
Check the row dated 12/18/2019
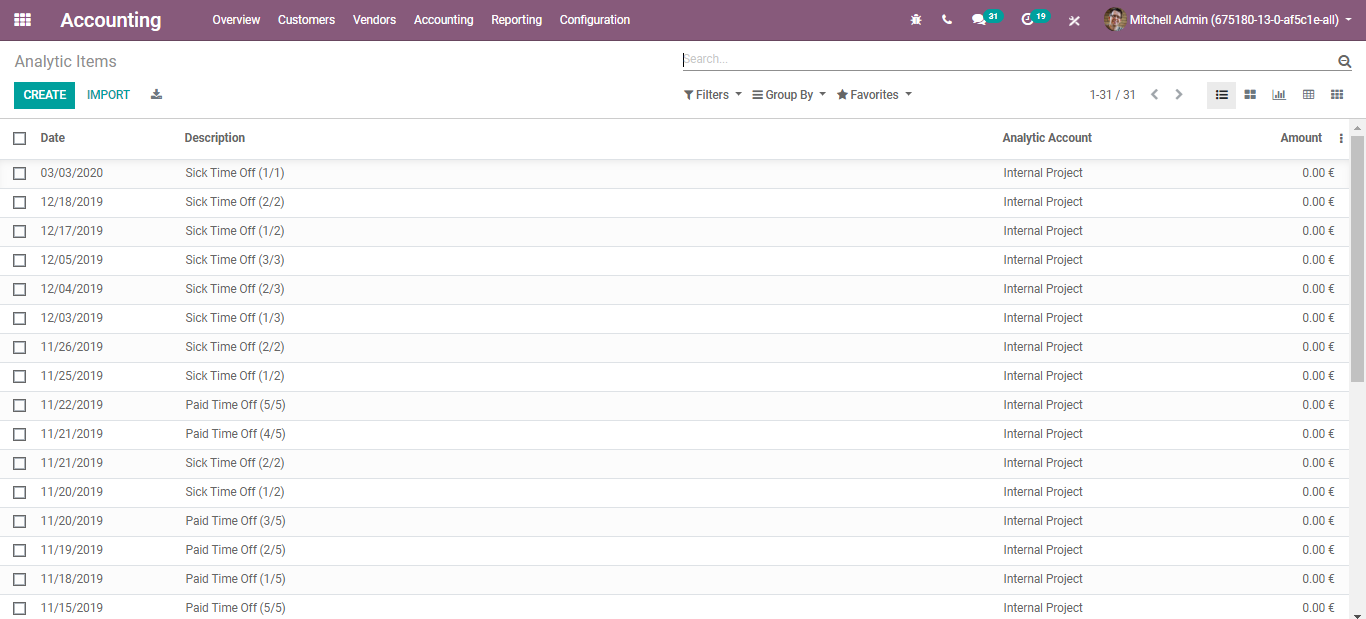20,202
